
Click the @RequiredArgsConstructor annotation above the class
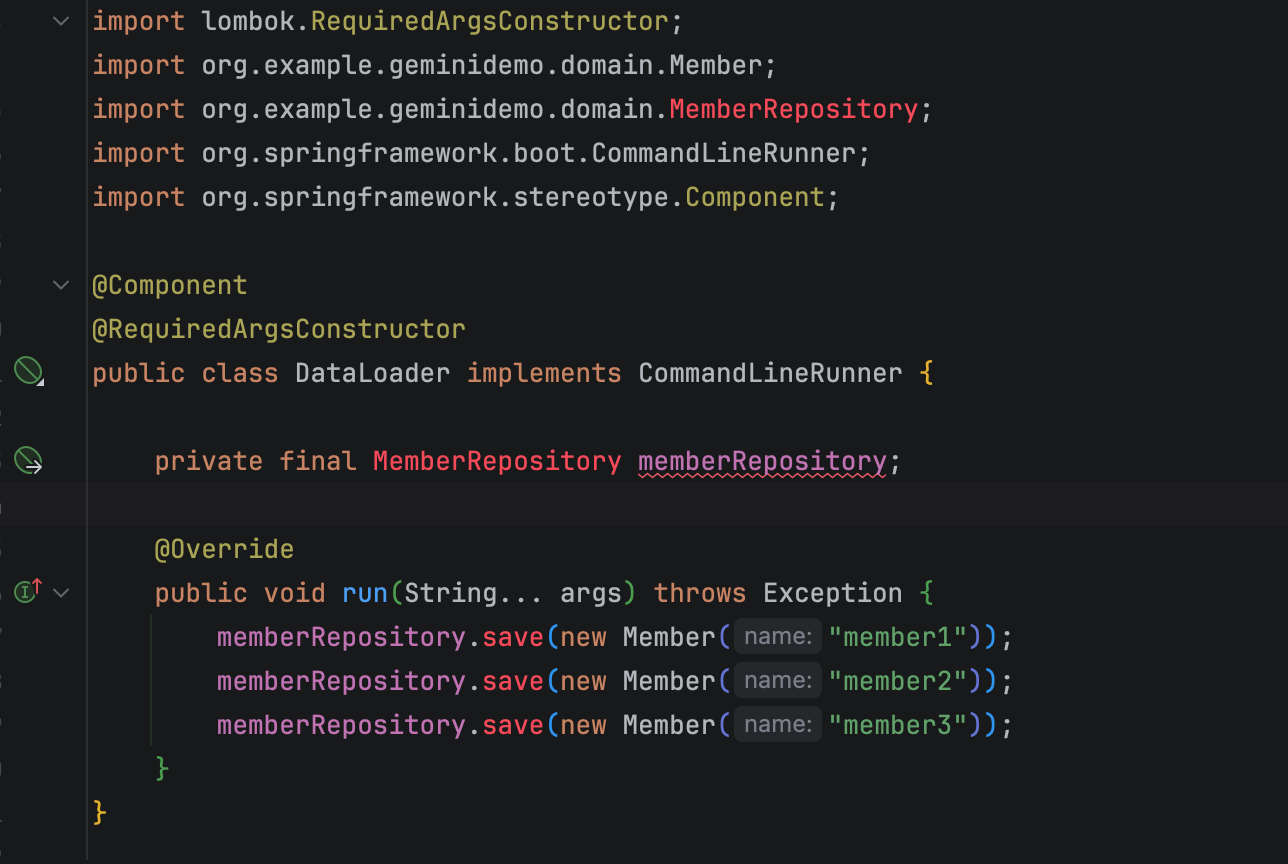279,329
